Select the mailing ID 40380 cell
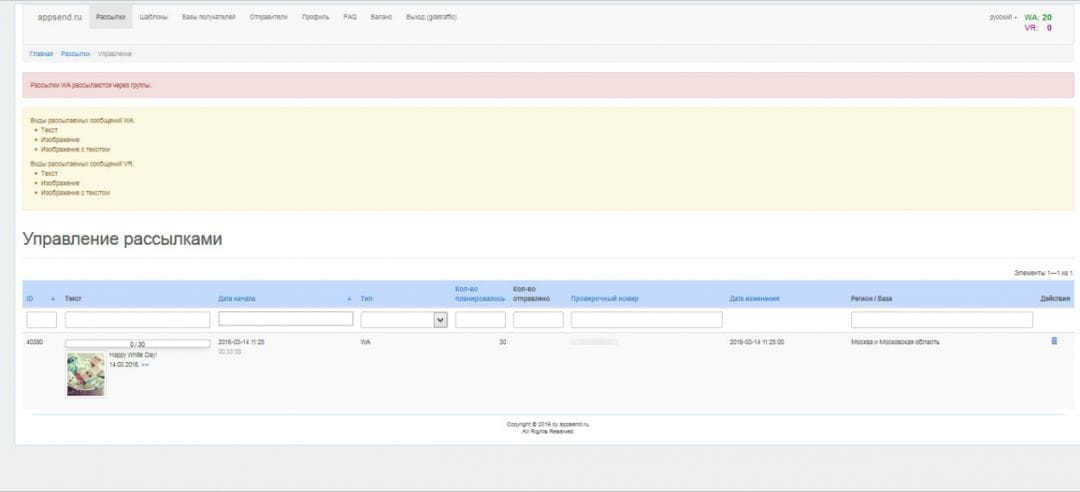This screenshot has width=1080, height=492. [x=34, y=342]
